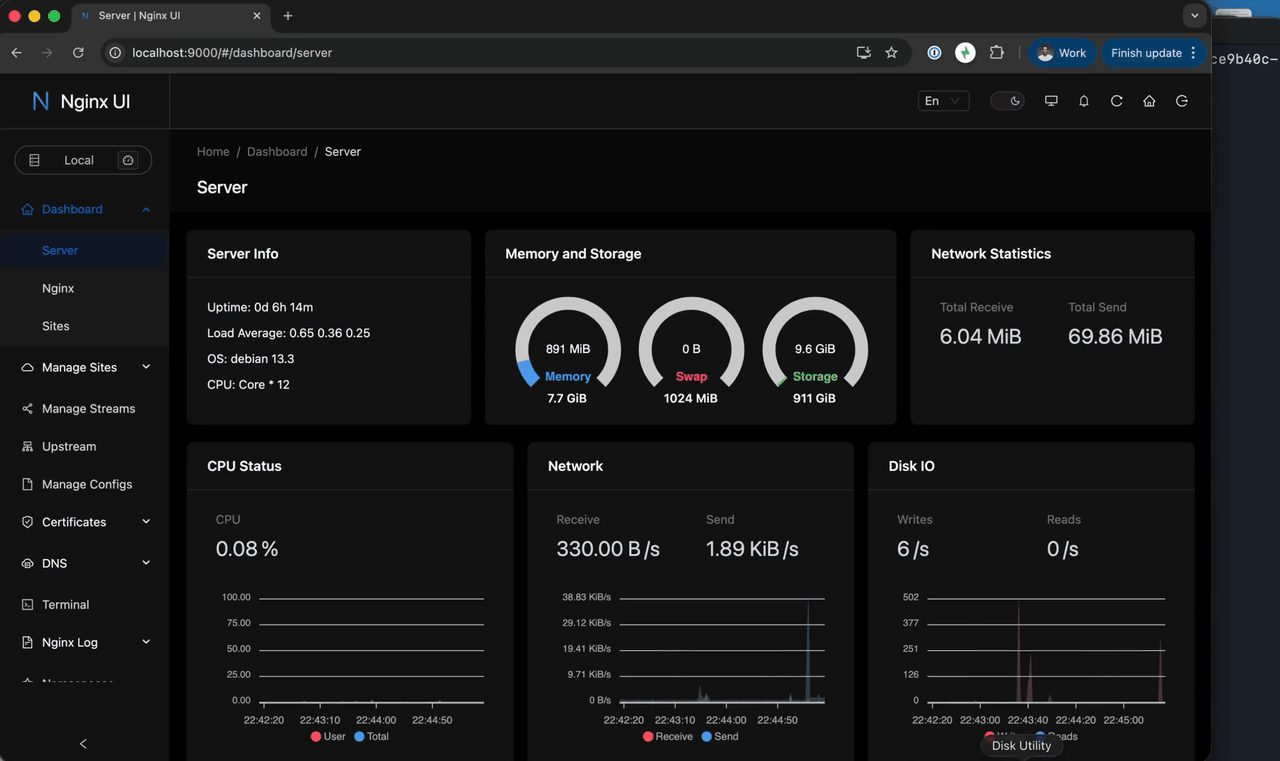Open the tab search dropdown in title bar
The height and width of the screenshot is (761, 1280).
[x=1194, y=16]
